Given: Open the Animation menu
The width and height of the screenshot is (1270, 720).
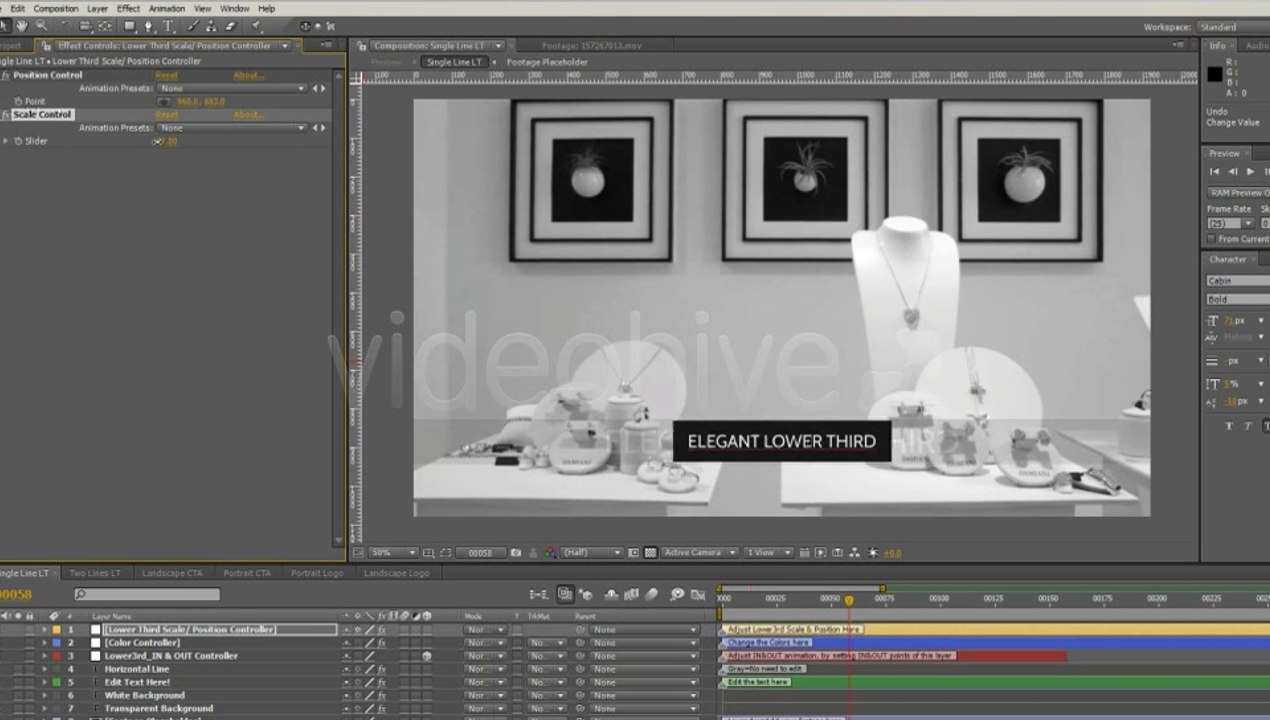Looking at the screenshot, I should coord(167,8).
